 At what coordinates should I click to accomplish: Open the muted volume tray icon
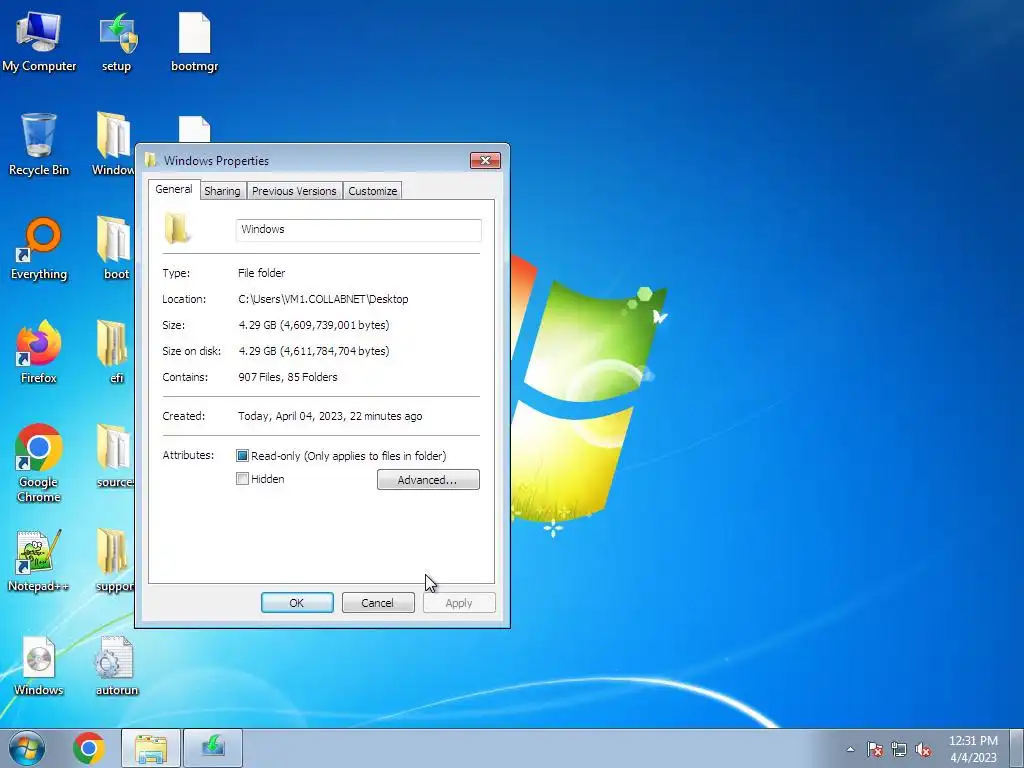[923, 749]
